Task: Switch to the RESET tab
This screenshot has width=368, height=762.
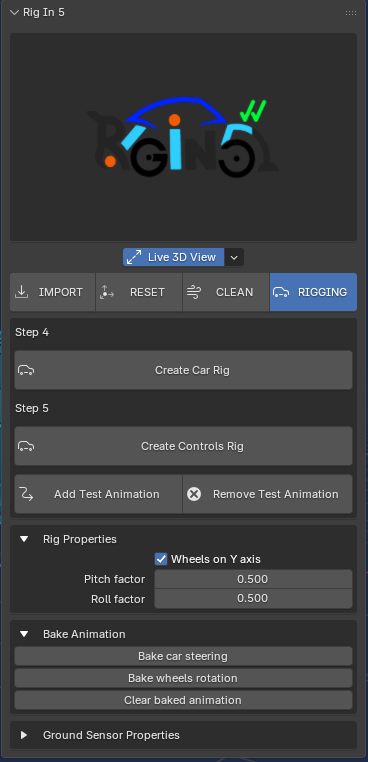Action: pos(139,292)
